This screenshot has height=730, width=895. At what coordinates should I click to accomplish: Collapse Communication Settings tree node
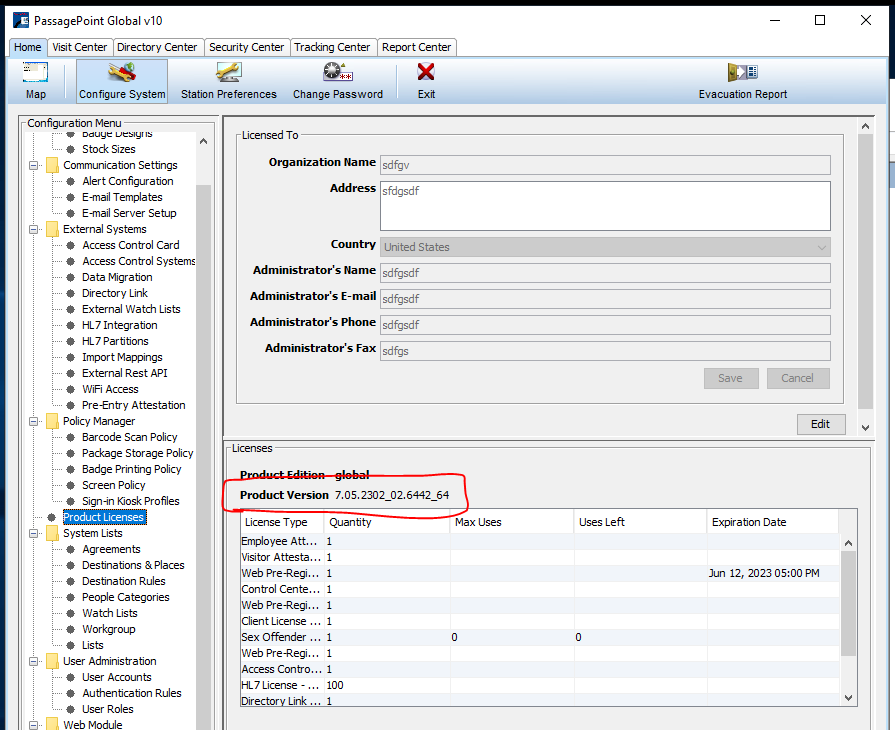34,166
